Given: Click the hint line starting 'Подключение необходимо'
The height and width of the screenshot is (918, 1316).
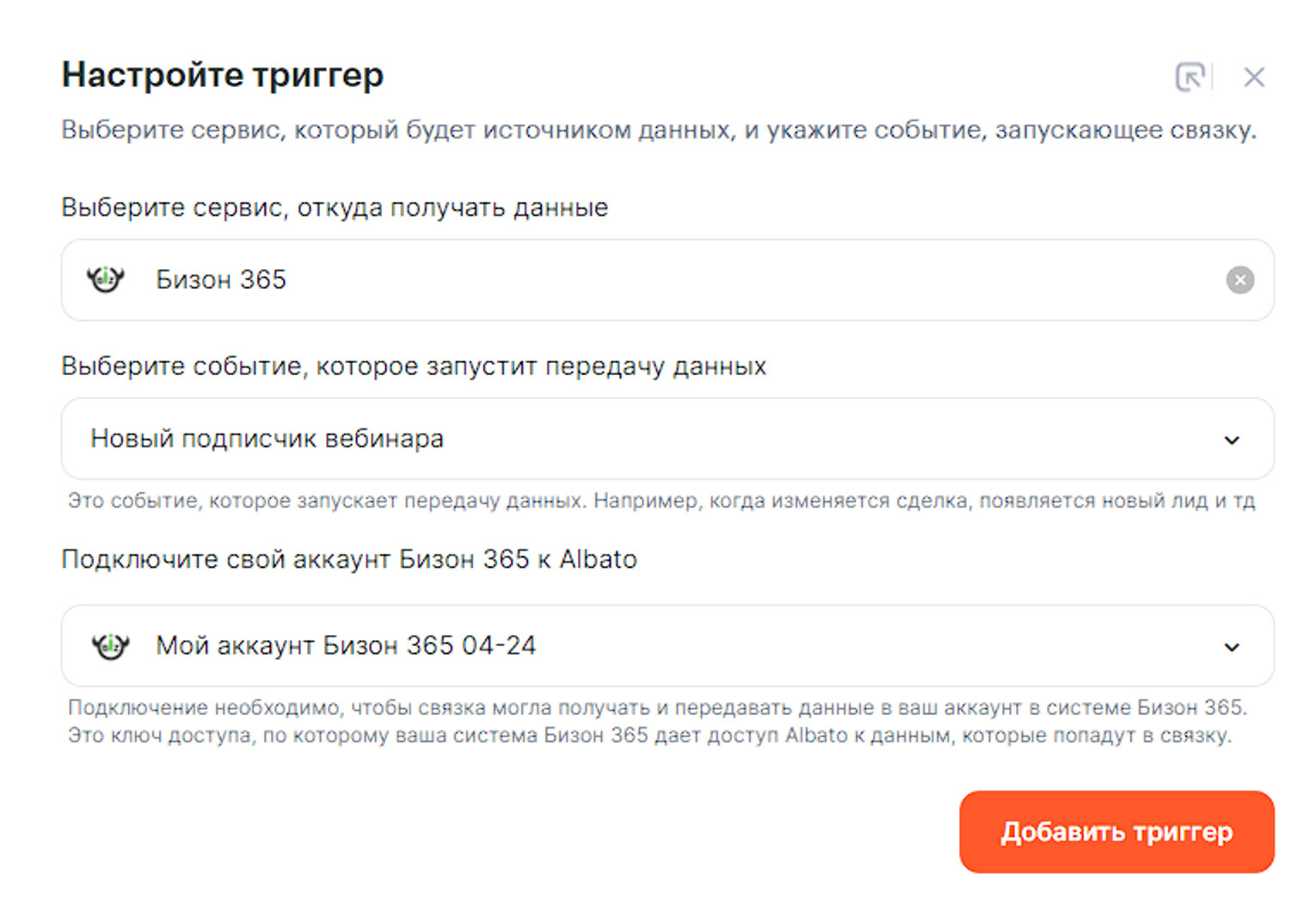Looking at the screenshot, I should pos(657,707).
